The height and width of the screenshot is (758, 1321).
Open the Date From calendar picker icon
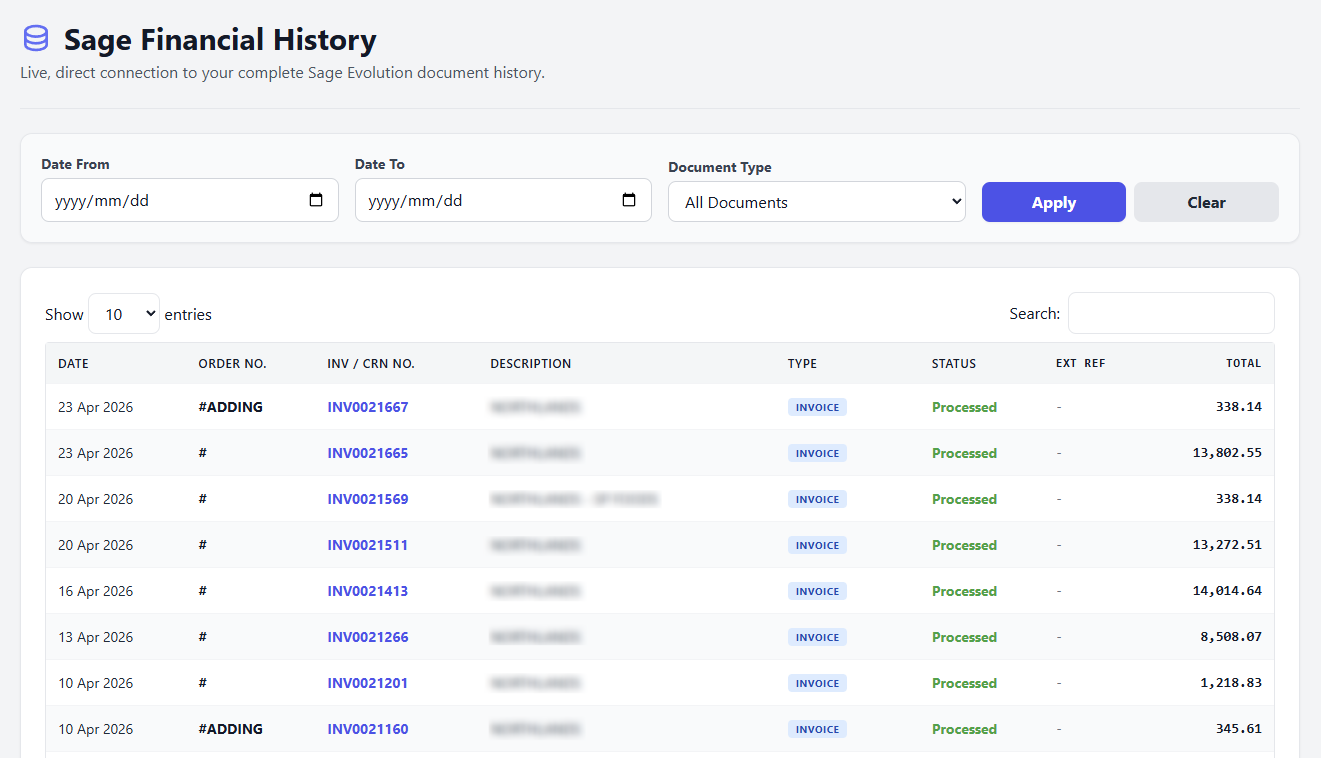coord(316,200)
